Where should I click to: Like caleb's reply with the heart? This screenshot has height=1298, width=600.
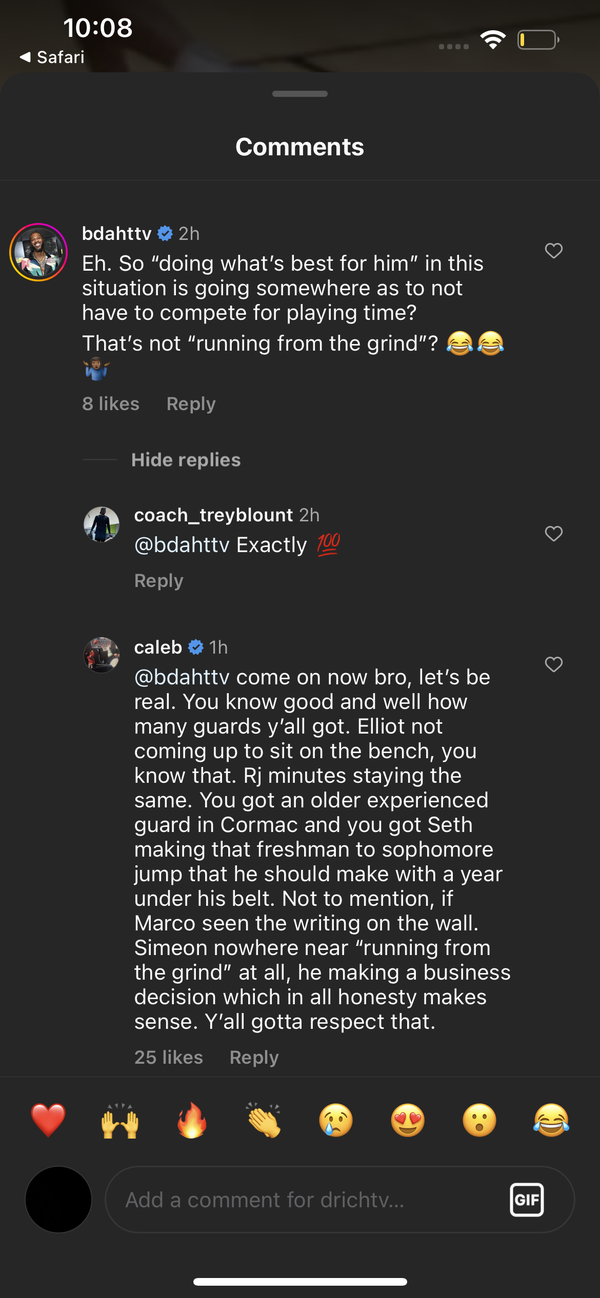553,664
